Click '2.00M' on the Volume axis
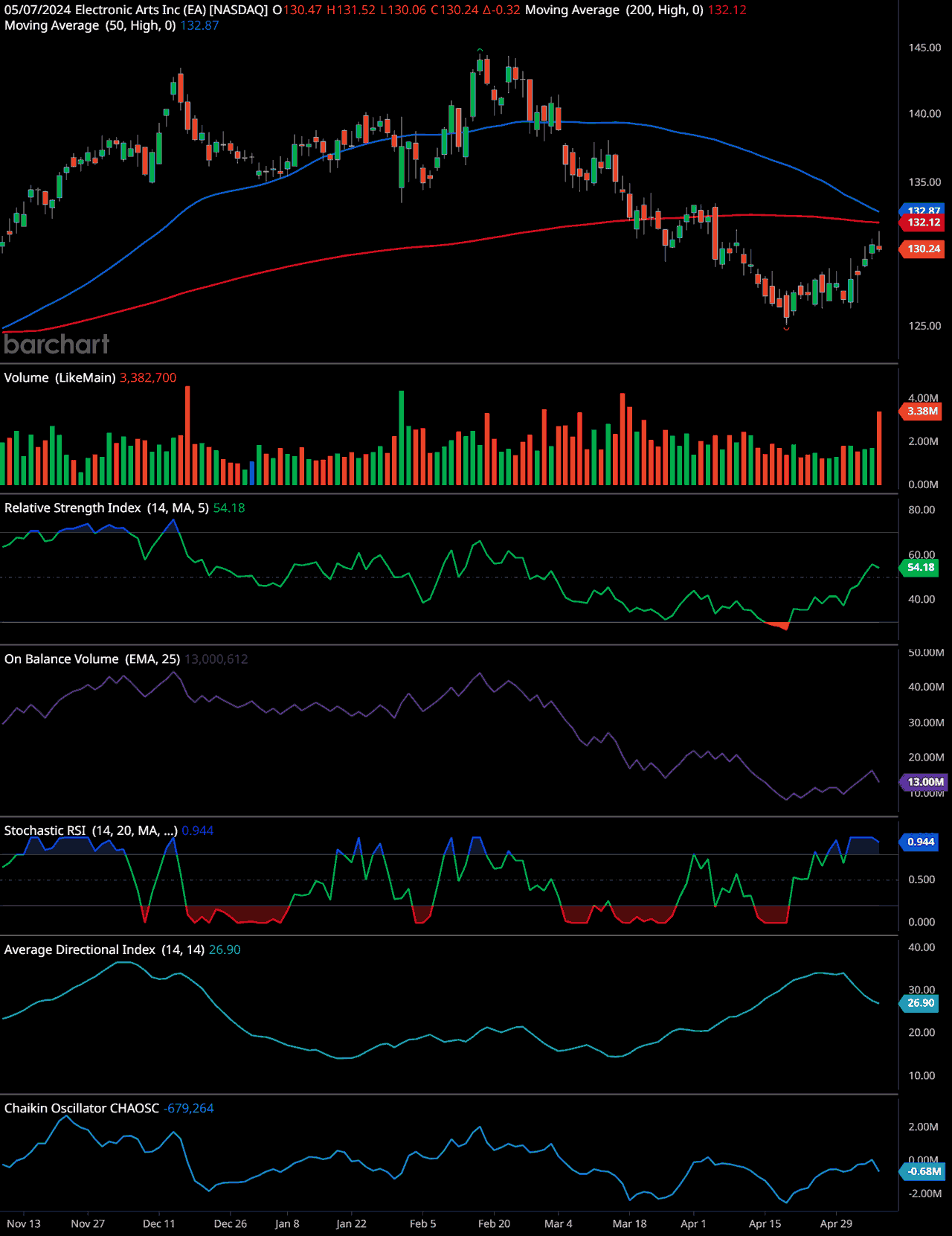 click(923, 441)
